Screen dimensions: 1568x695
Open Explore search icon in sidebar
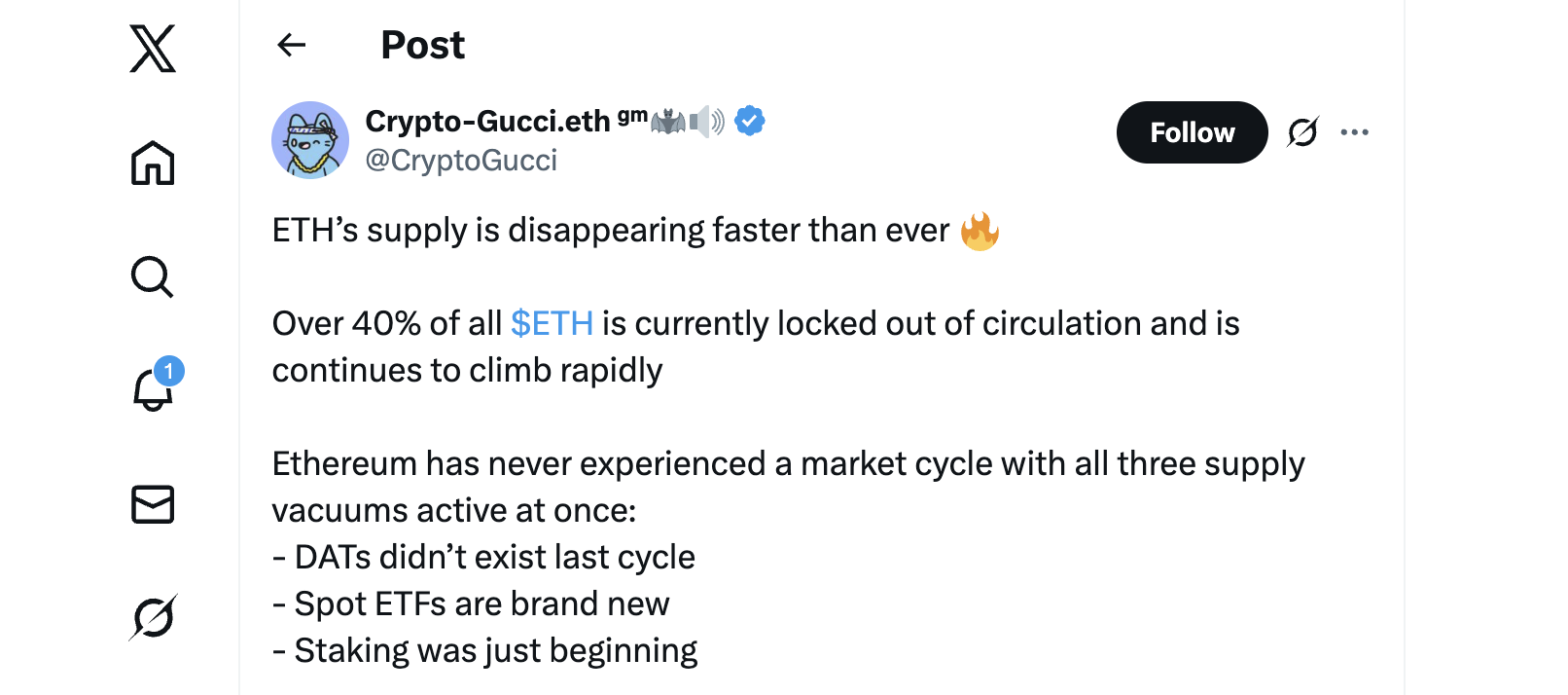tap(153, 277)
